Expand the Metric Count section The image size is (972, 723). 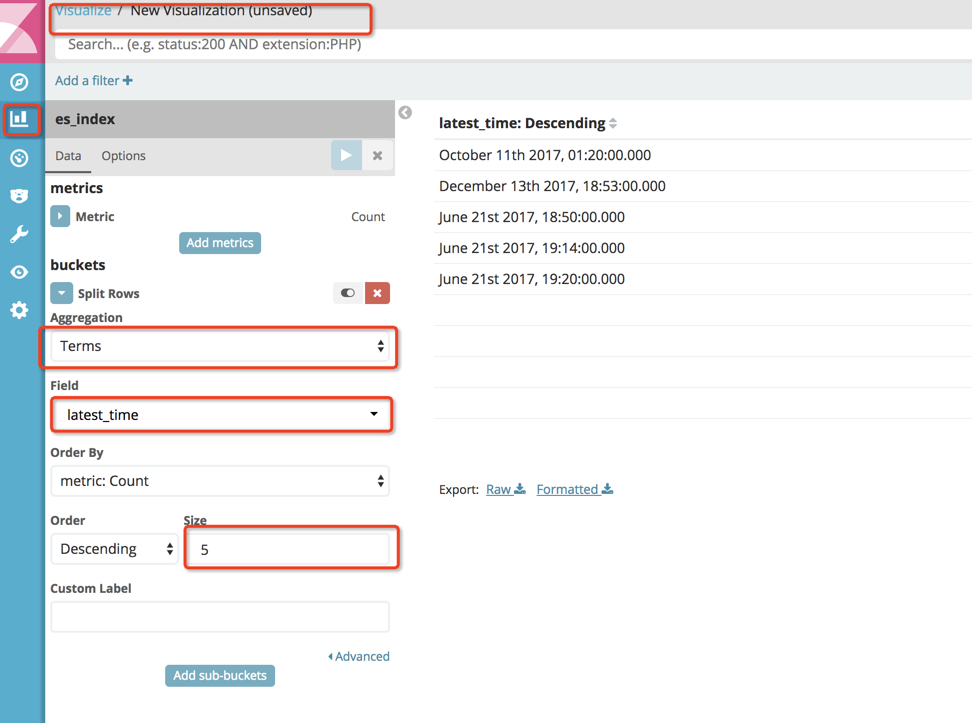coord(61,216)
